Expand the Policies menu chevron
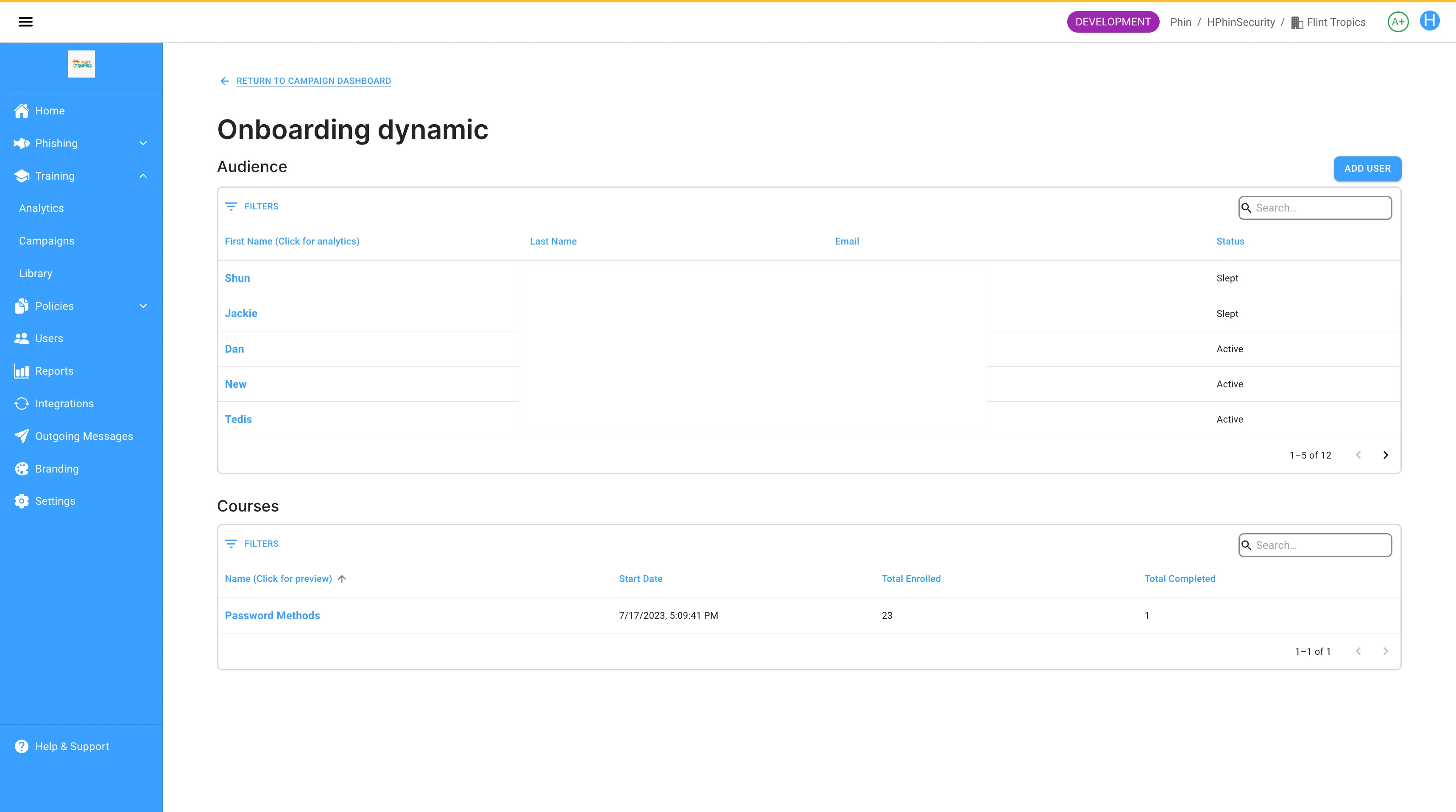This screenshot has width=1456, height=812. point(143,306)
